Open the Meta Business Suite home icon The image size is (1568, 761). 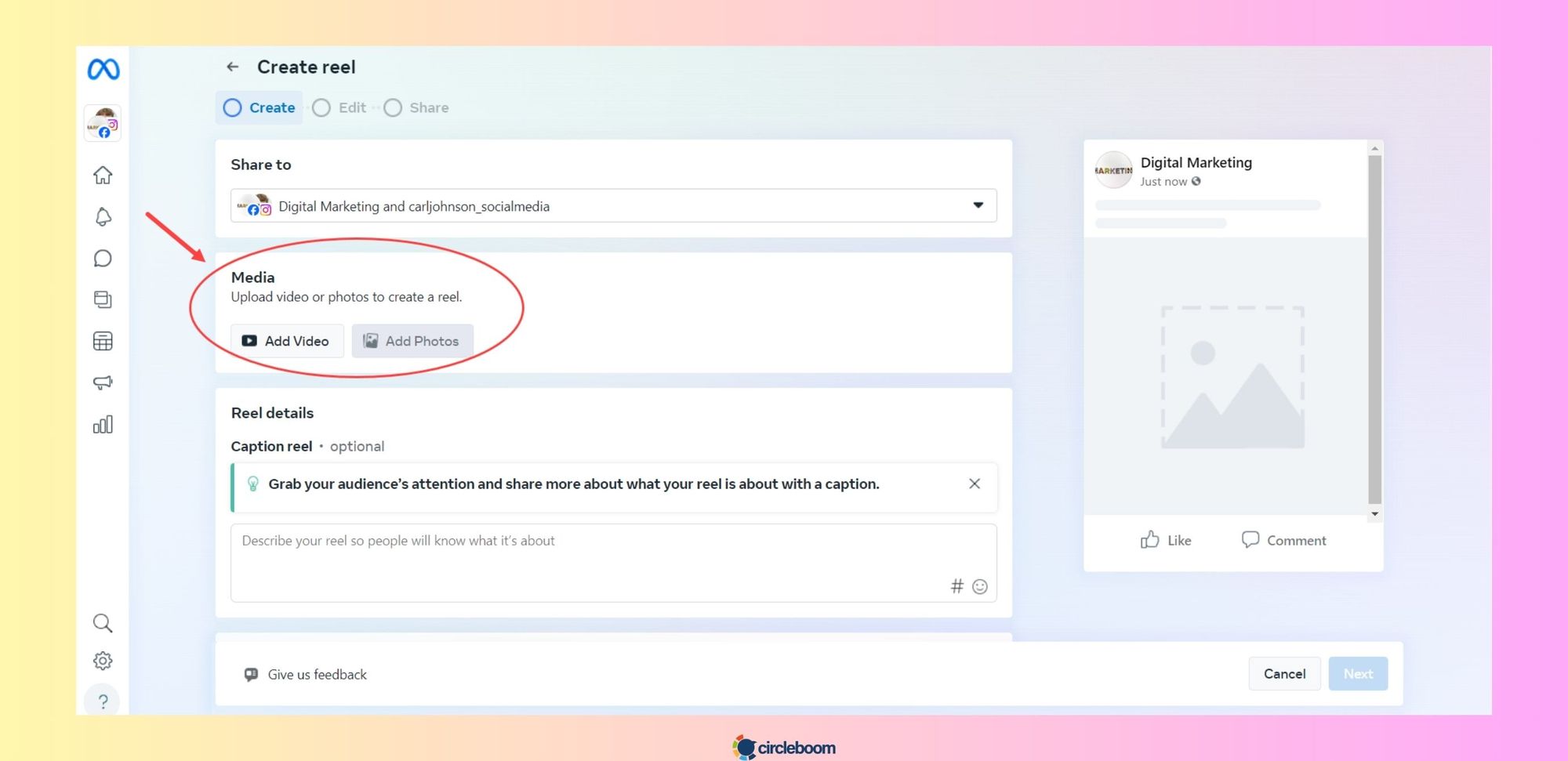(x=103, y=176)
